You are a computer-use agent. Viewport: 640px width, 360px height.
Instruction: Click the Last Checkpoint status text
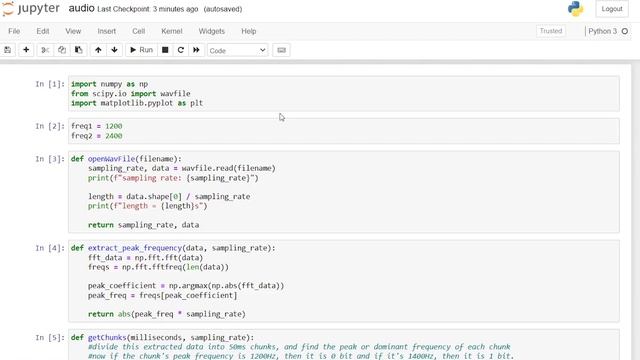click(148, 9)
